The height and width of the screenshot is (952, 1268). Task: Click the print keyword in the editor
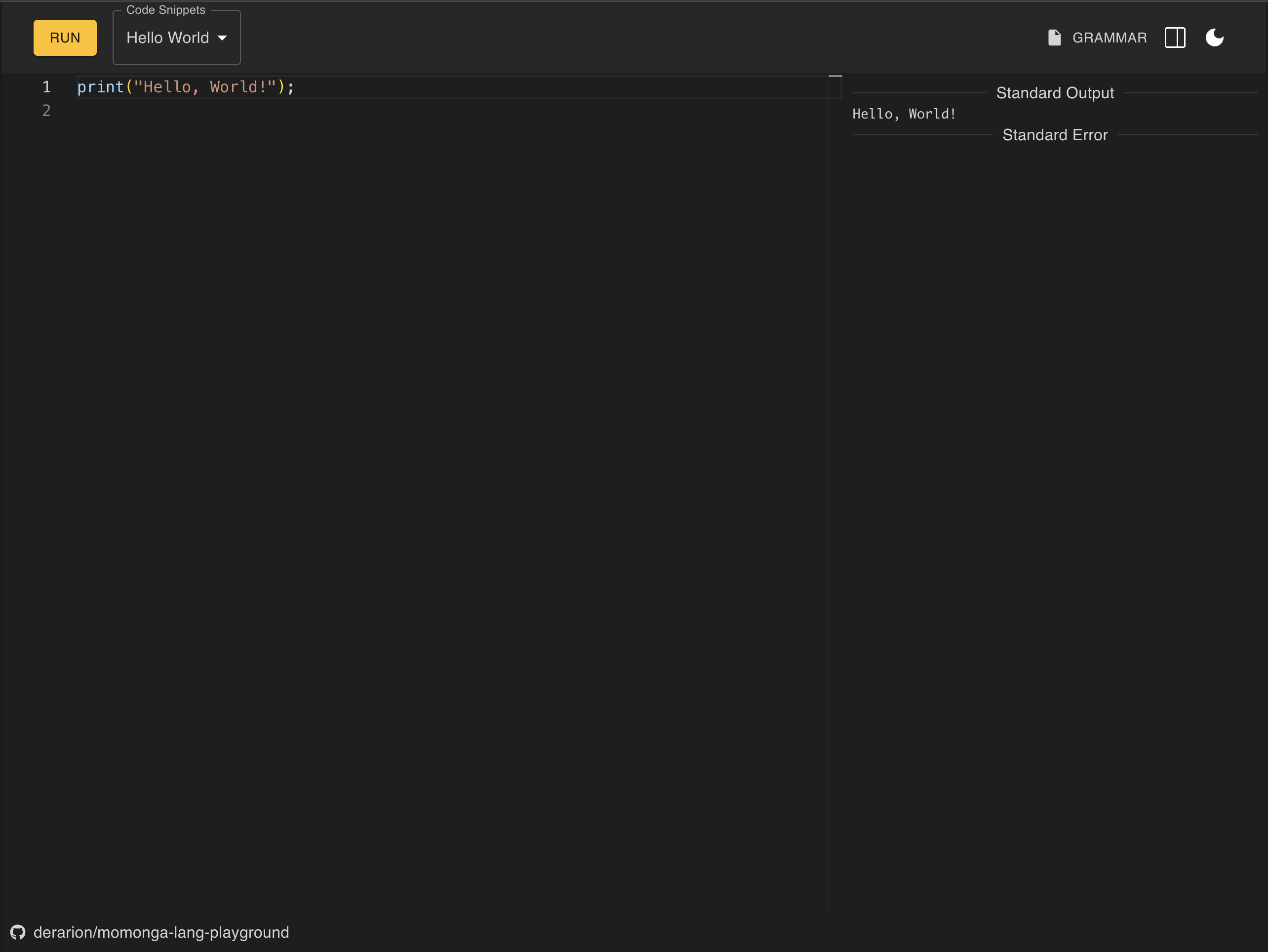point(100,87)
